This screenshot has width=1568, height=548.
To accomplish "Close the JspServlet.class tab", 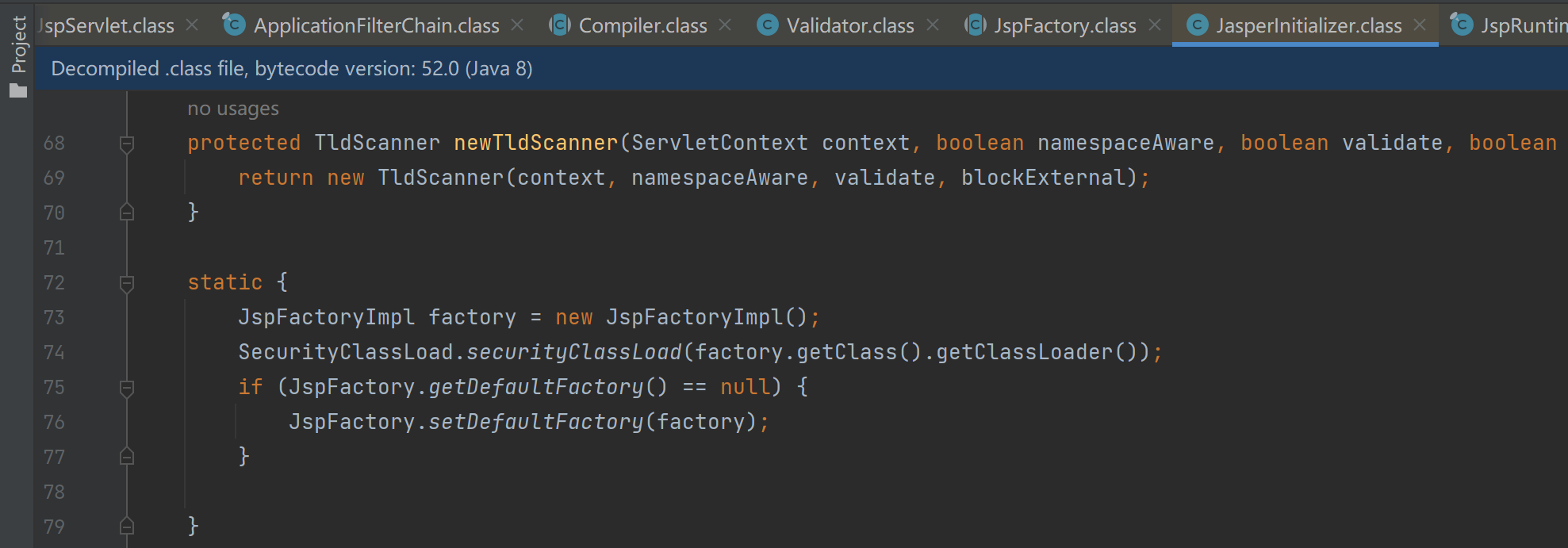I will [x=192, y=25].
